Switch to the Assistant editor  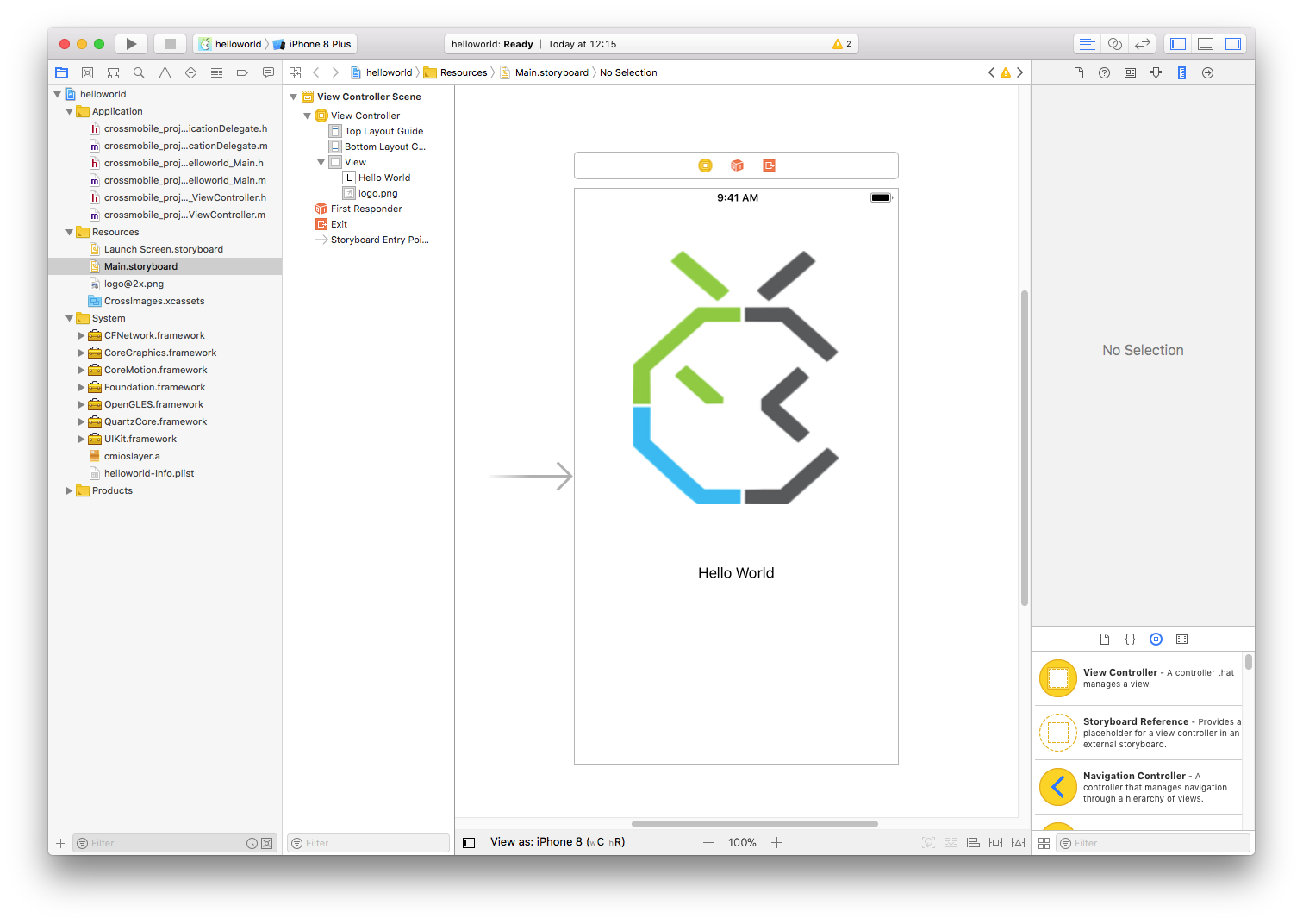click(x=1115, y=44)
